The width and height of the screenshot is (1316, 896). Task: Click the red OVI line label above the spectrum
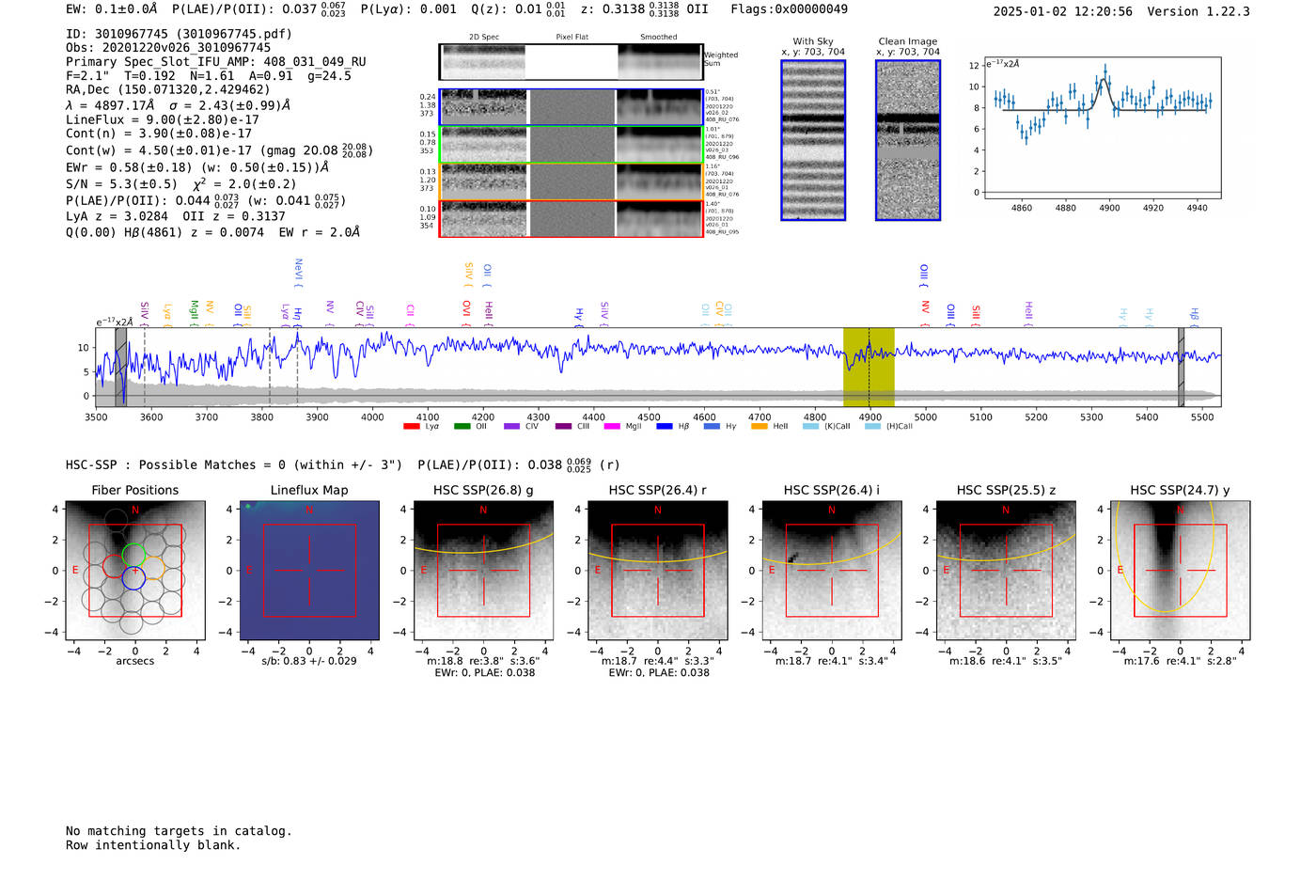coord(466,313)
